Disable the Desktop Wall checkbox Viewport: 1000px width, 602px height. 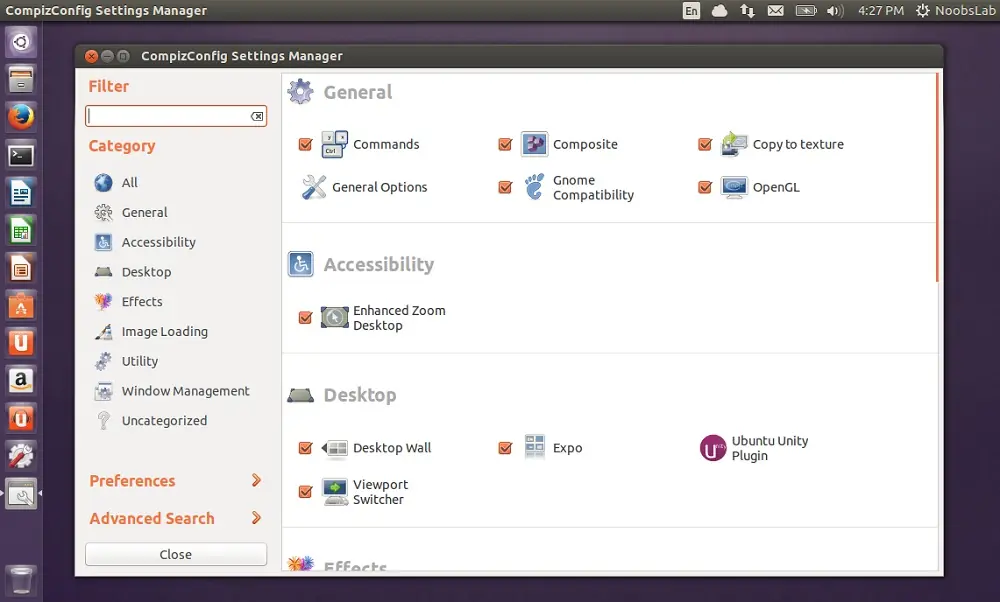305,448
